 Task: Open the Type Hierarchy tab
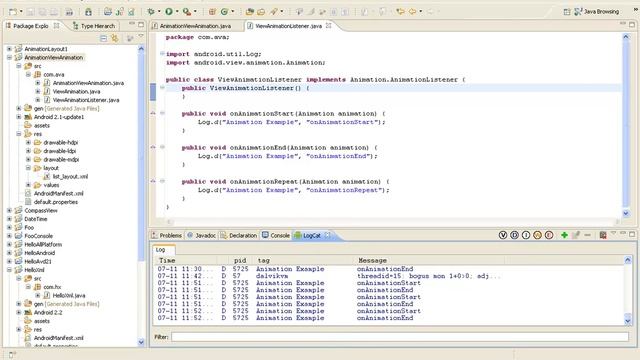(93, 26)
